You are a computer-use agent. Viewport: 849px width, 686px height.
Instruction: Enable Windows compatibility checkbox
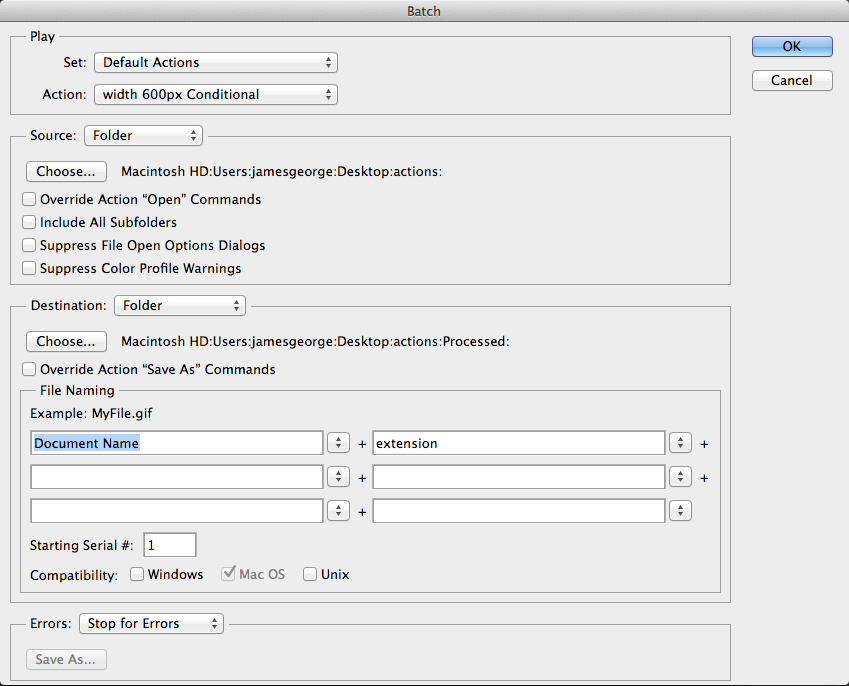(137, 574)
